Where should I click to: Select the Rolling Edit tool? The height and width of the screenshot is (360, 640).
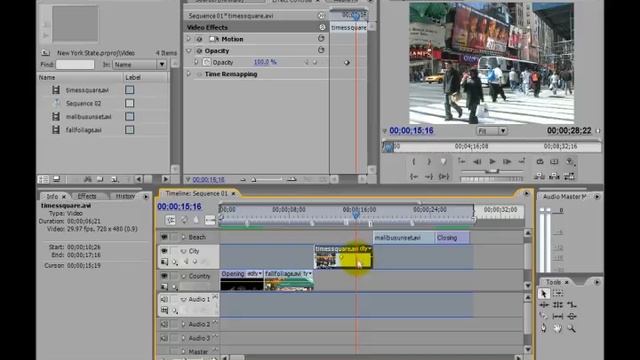[558, 304]
